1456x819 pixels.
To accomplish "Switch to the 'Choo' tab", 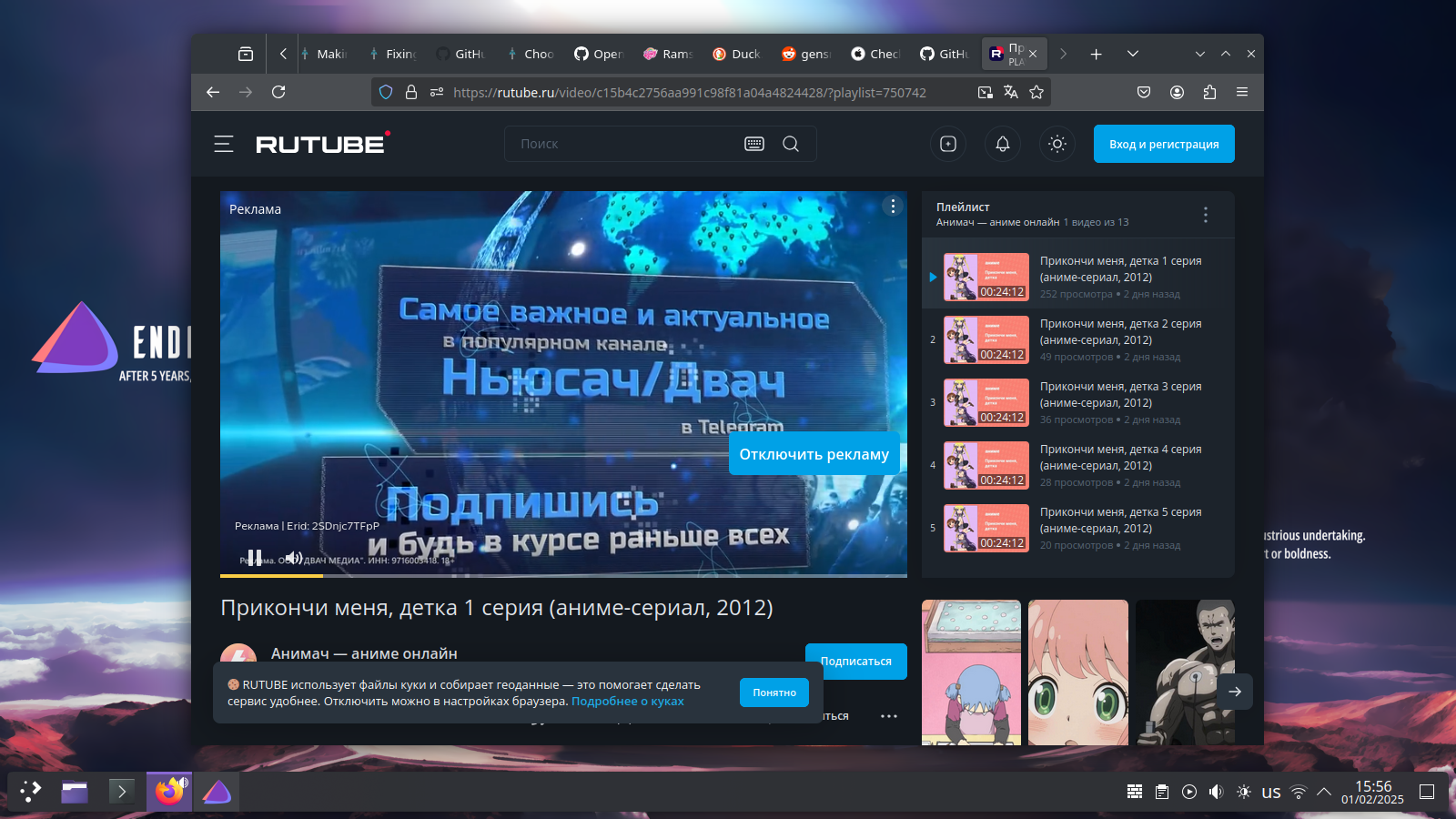I will coord(531,54).
